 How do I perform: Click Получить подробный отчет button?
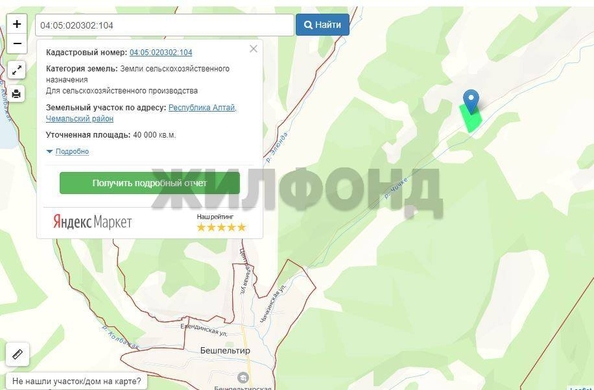pyautogui.click(x=150, y=183)
